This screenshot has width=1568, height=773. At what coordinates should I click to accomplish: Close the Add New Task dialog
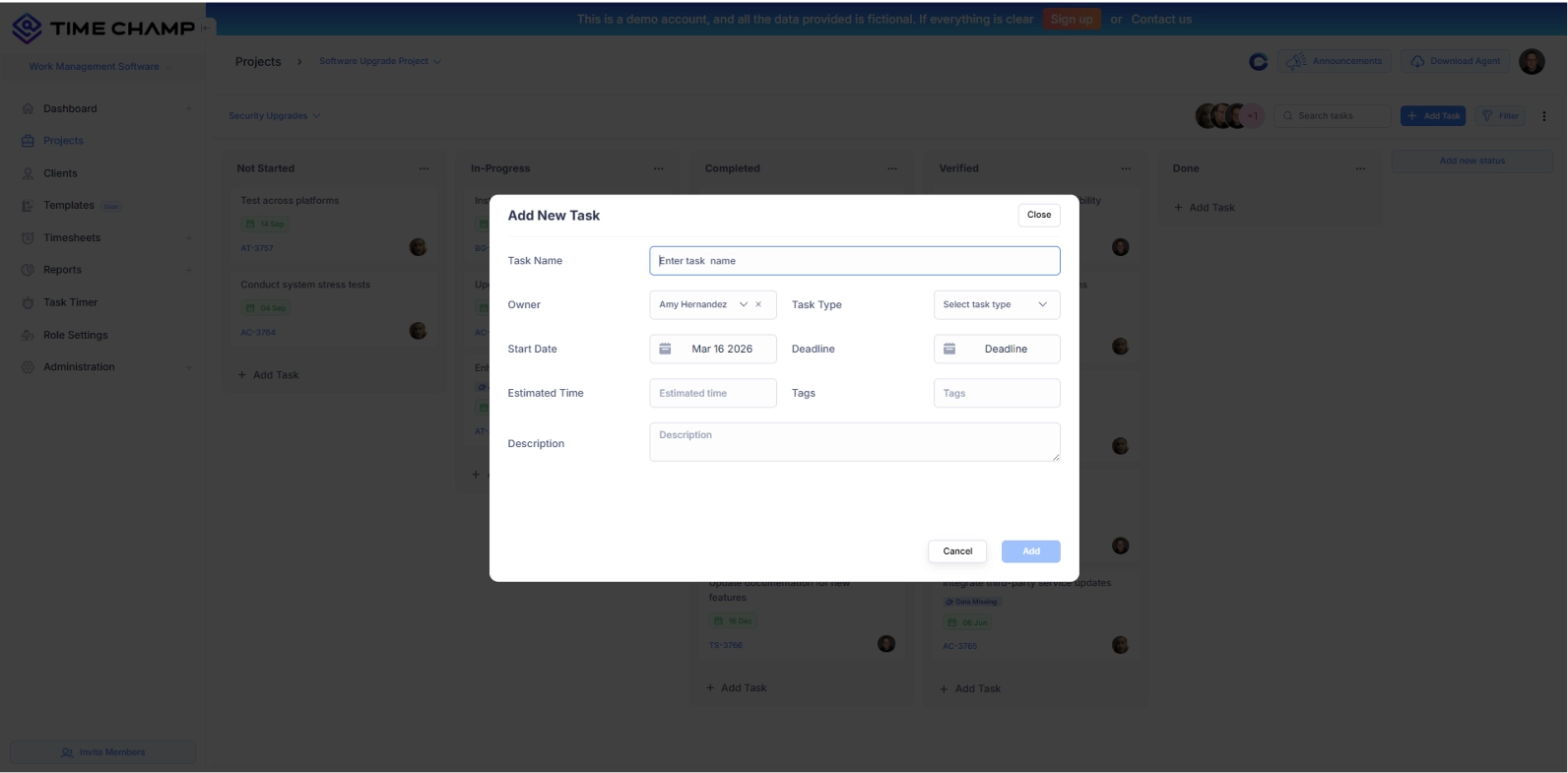(1038, 215)
